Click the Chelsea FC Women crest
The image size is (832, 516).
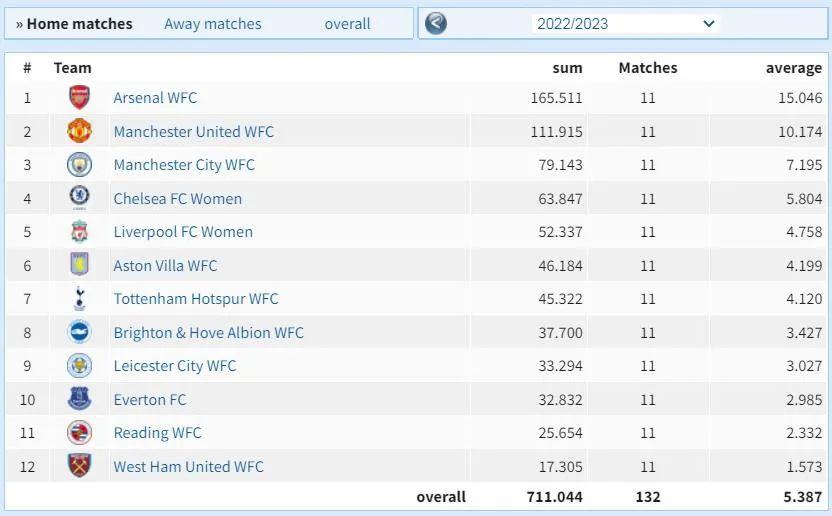tap(79, 198)
